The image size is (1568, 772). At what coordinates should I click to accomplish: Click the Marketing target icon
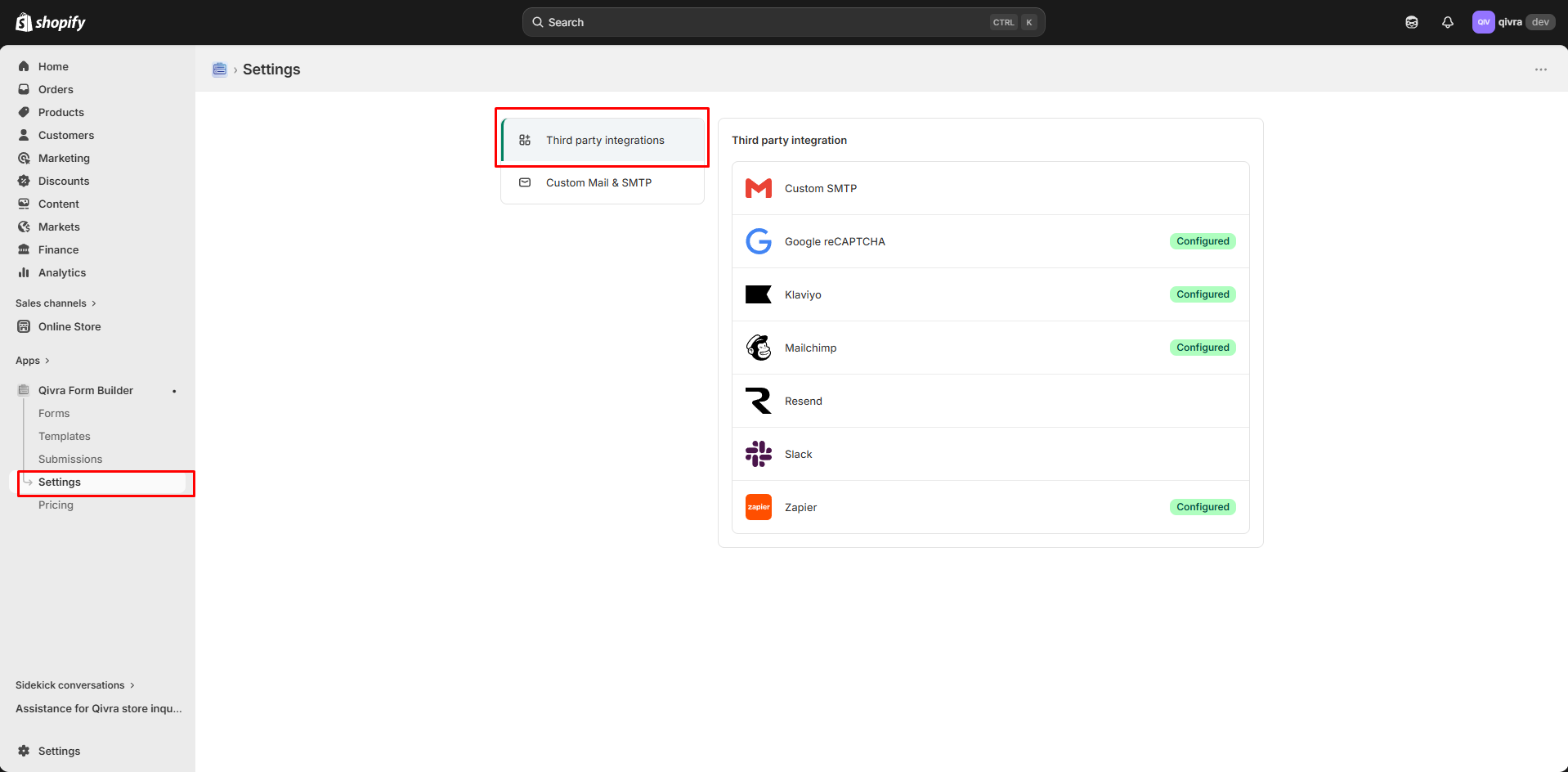coord(24,158)
